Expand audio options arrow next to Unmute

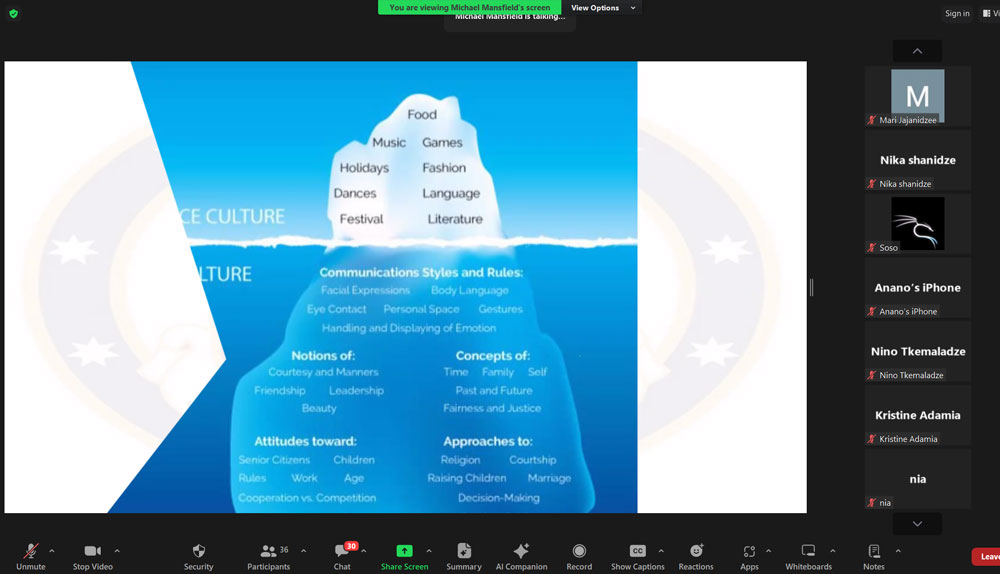pyautogui.click(x=52, y=550)
